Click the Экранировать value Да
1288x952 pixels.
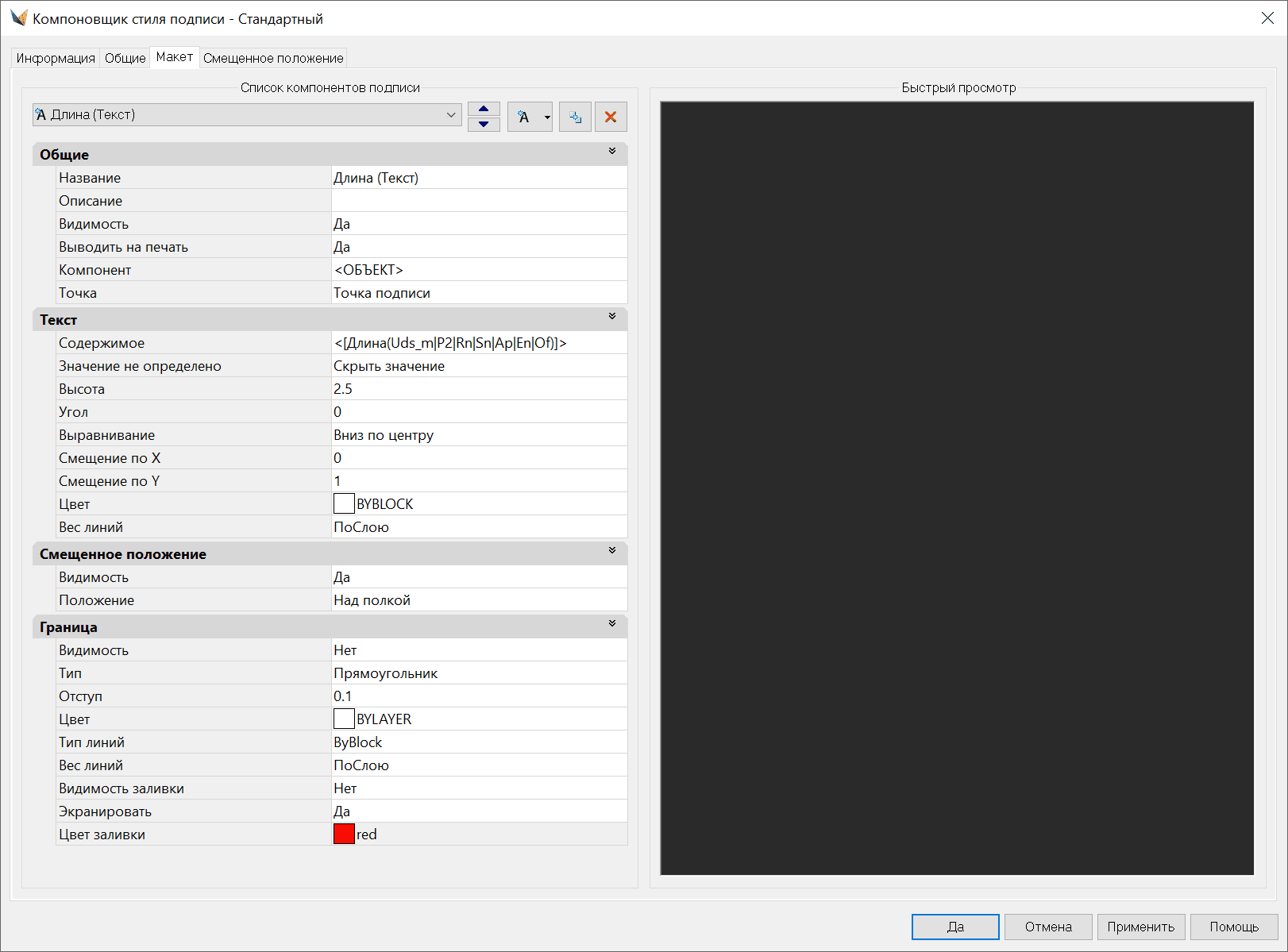click(x=480, y=811)
